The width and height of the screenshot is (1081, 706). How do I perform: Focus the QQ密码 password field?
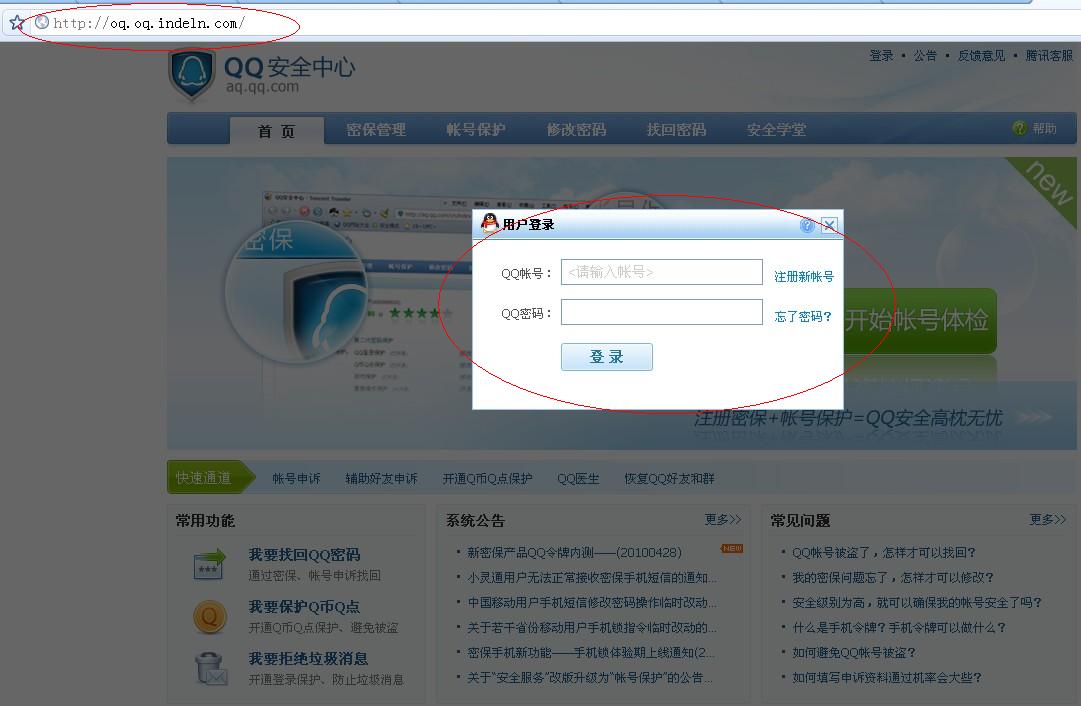[x=661, y=312]
